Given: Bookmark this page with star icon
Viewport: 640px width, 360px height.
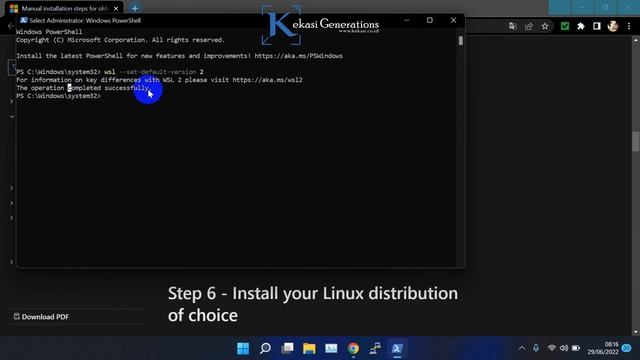Looking at the screenshot, I should point(545,26).
